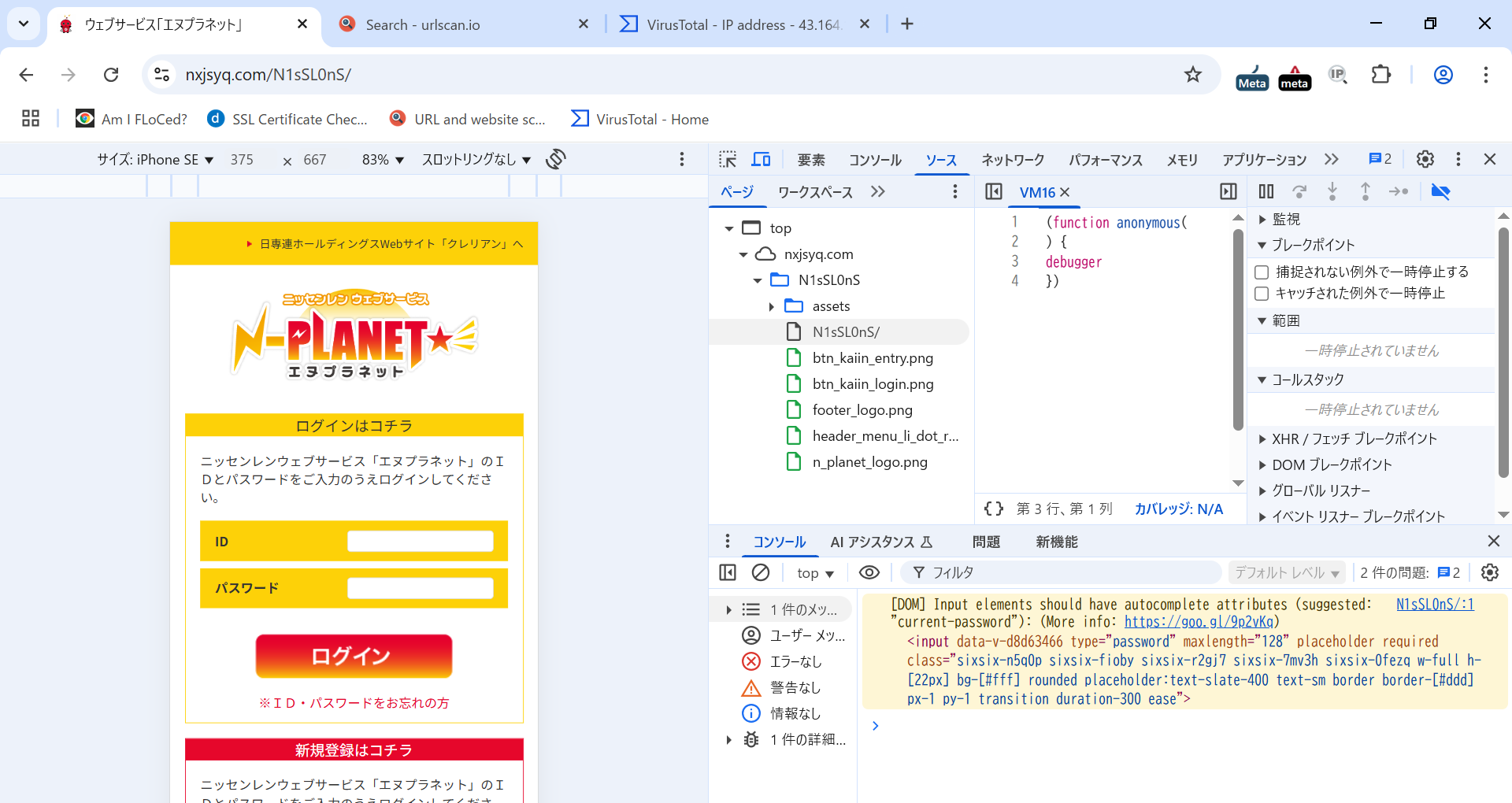The width and height of the screenshot is (1512, 803).
Task: Enable pause on caught exceptions checkbox
Action: (x=1262, y=293)
